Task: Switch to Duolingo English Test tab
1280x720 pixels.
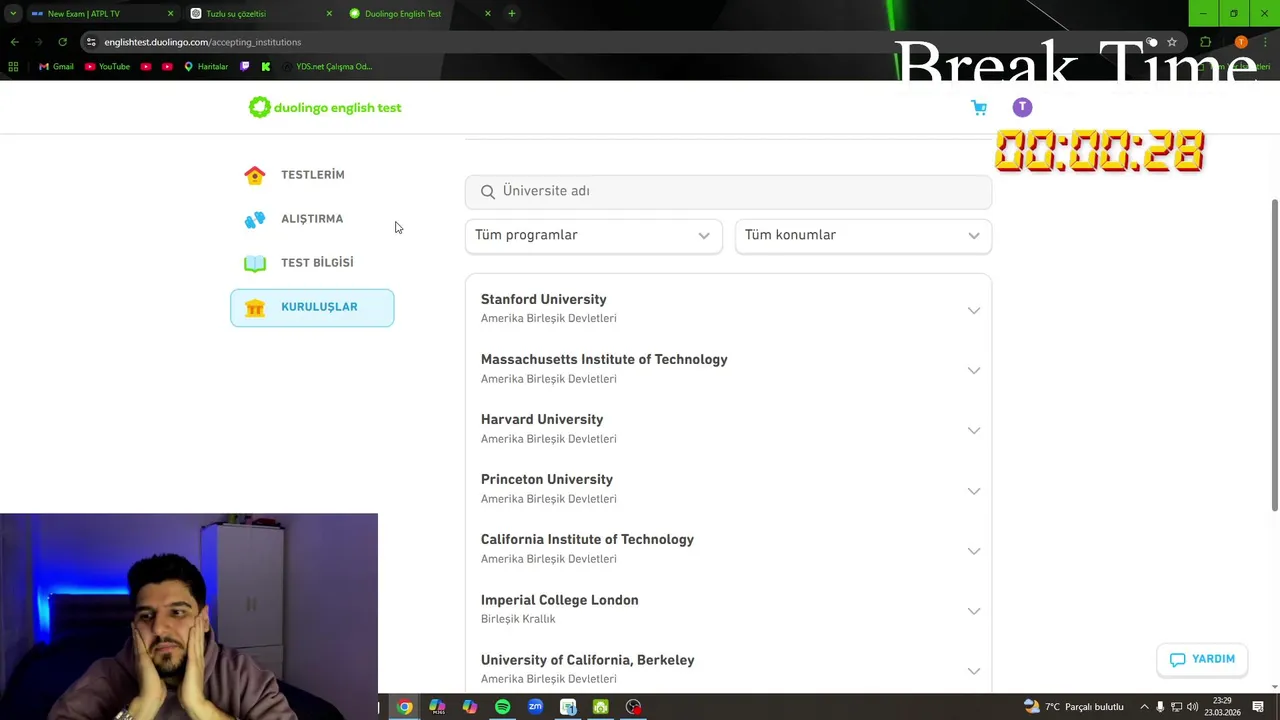Action: point(420,14)
